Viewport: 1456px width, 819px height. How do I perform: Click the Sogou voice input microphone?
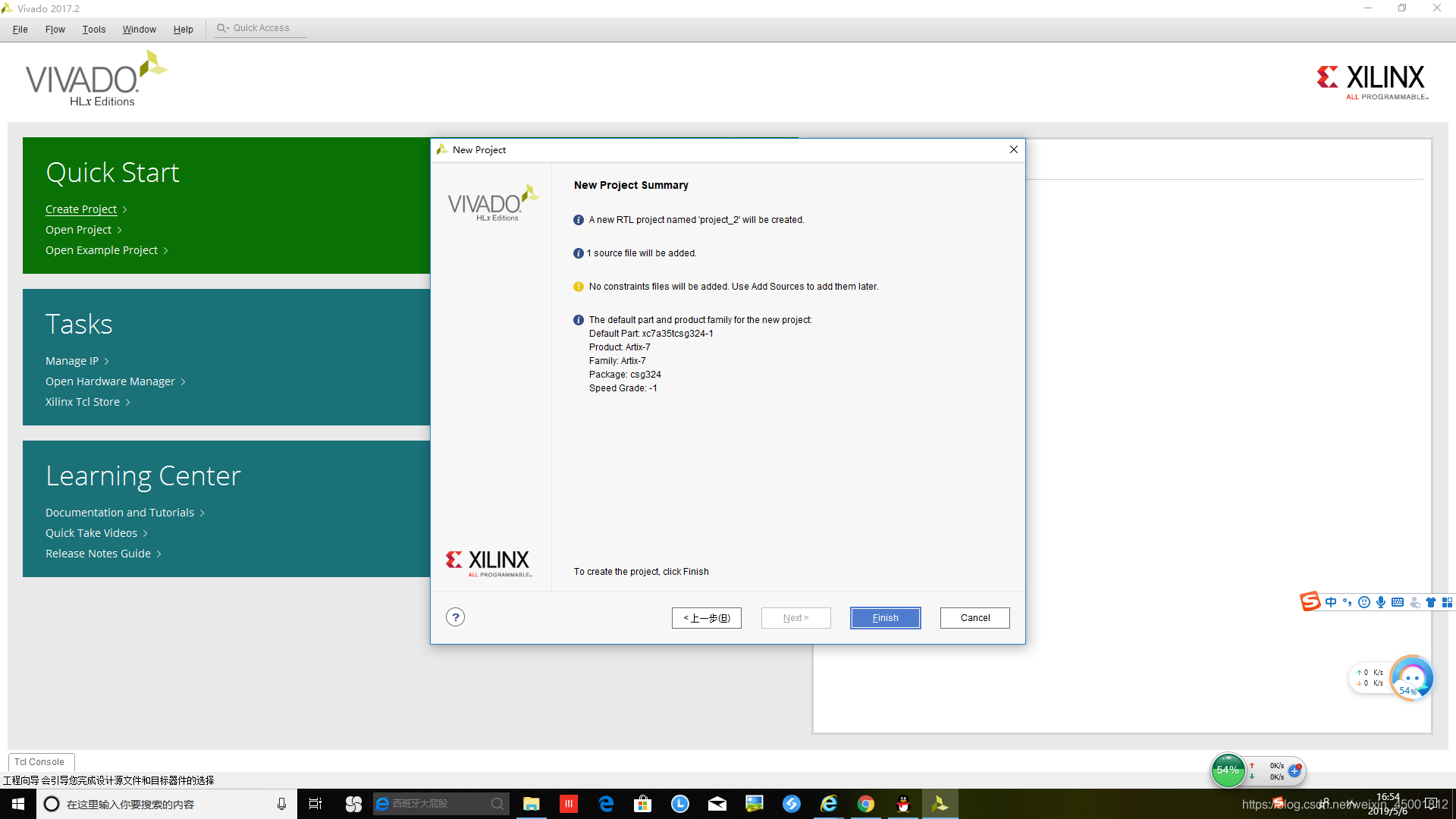click(x=1381, y=603)
